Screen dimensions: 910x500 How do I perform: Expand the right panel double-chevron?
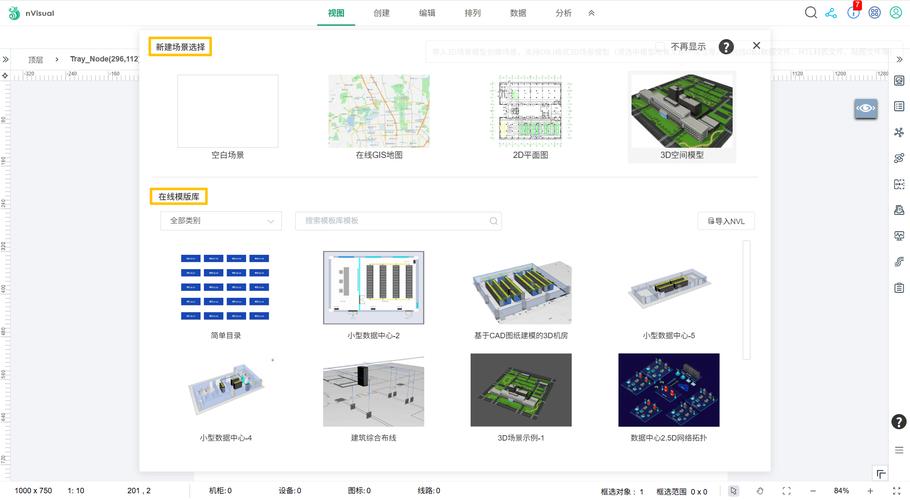click(899, 59)
